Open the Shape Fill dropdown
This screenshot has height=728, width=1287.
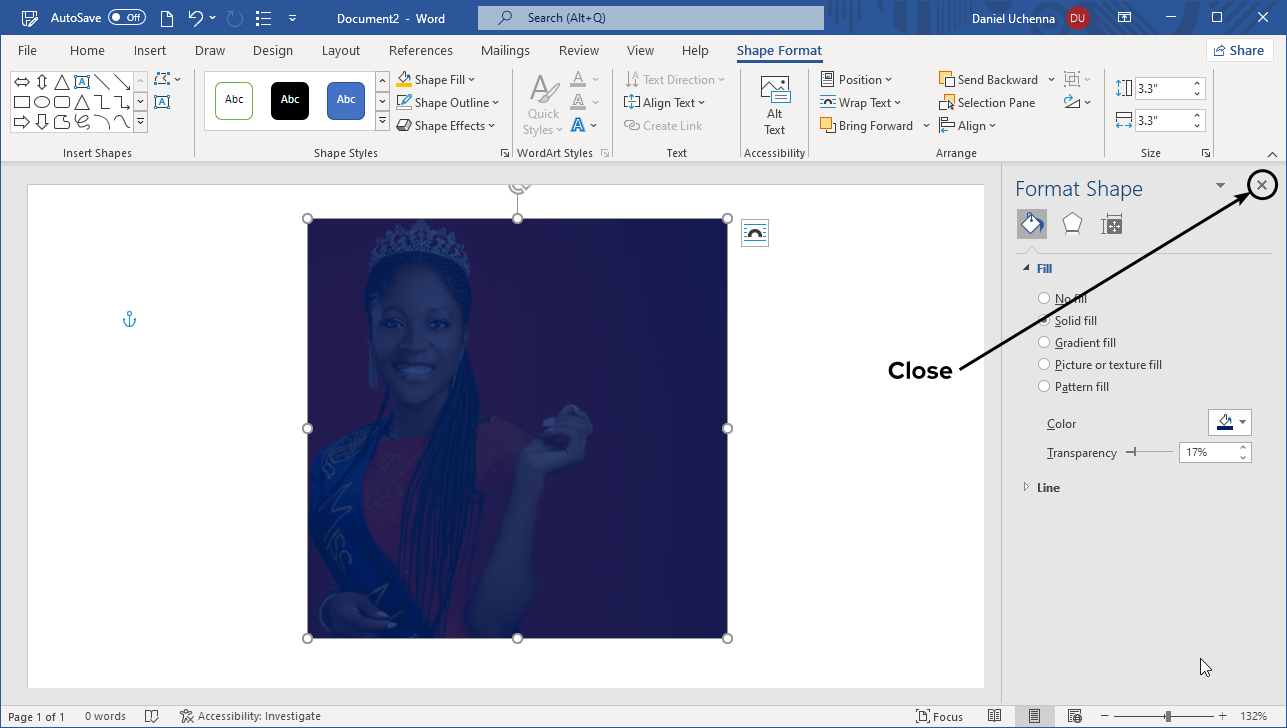437,80
